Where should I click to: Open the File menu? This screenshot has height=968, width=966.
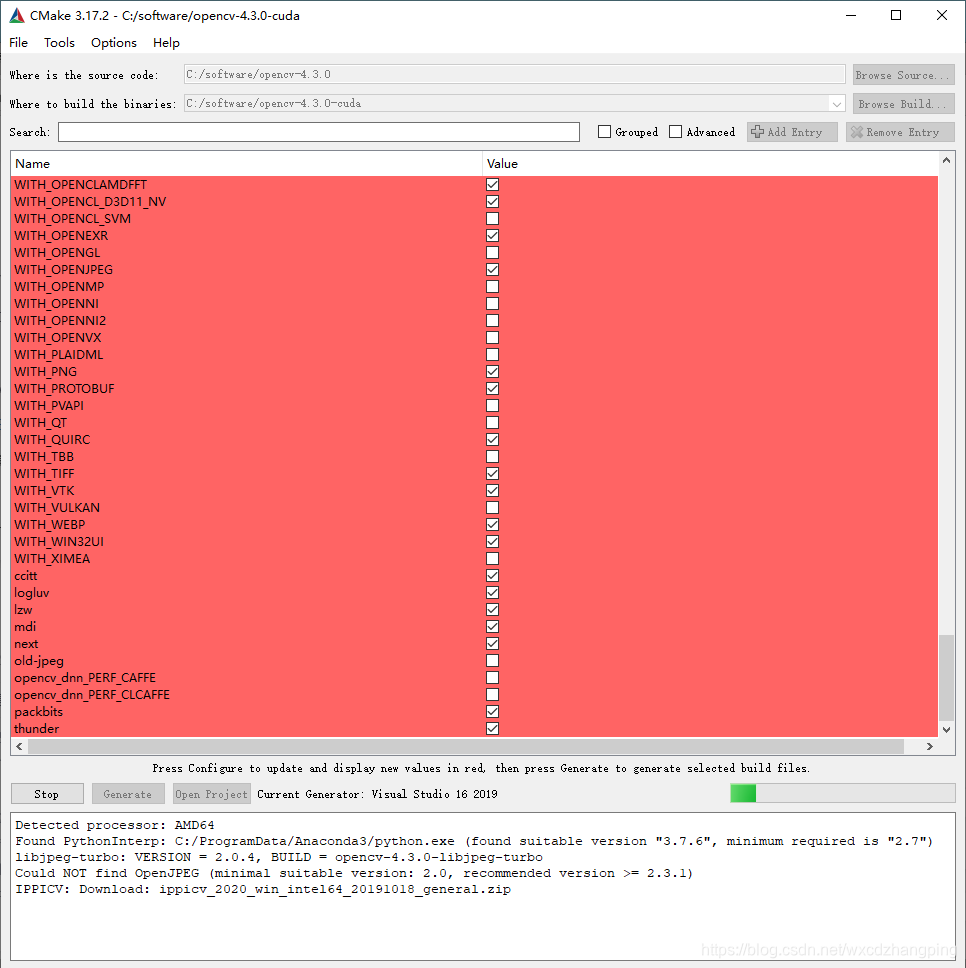point(19,43)
